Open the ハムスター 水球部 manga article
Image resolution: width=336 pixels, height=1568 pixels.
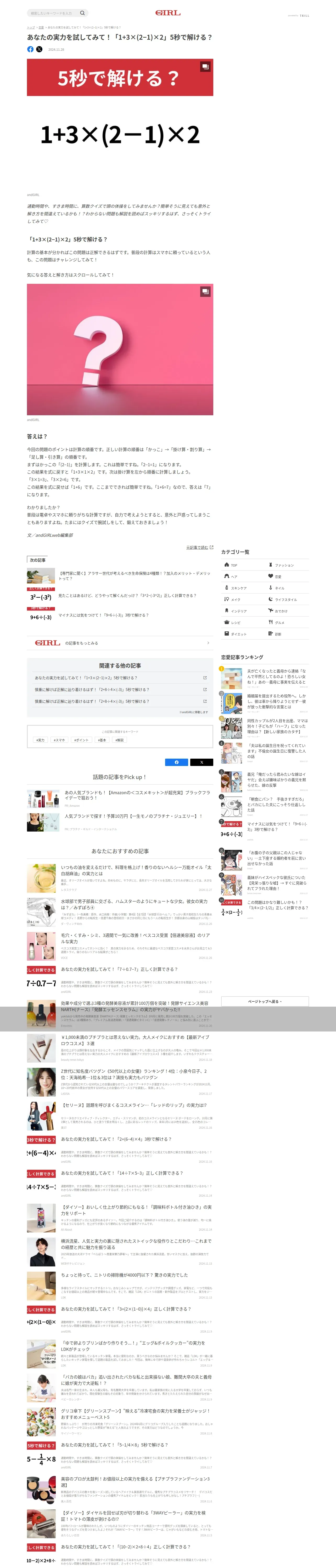(120, 912)
